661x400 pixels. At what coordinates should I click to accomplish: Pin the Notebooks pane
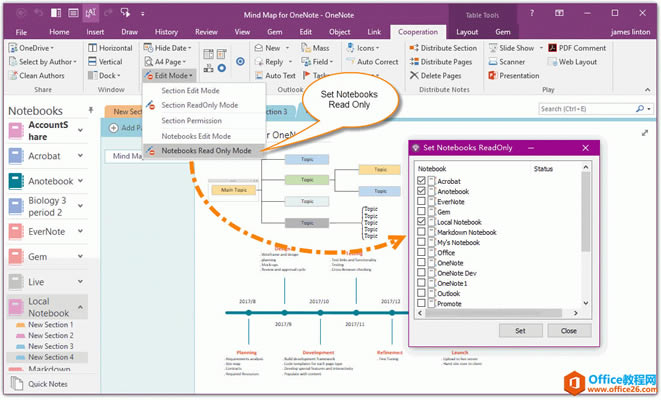(91, 110)
